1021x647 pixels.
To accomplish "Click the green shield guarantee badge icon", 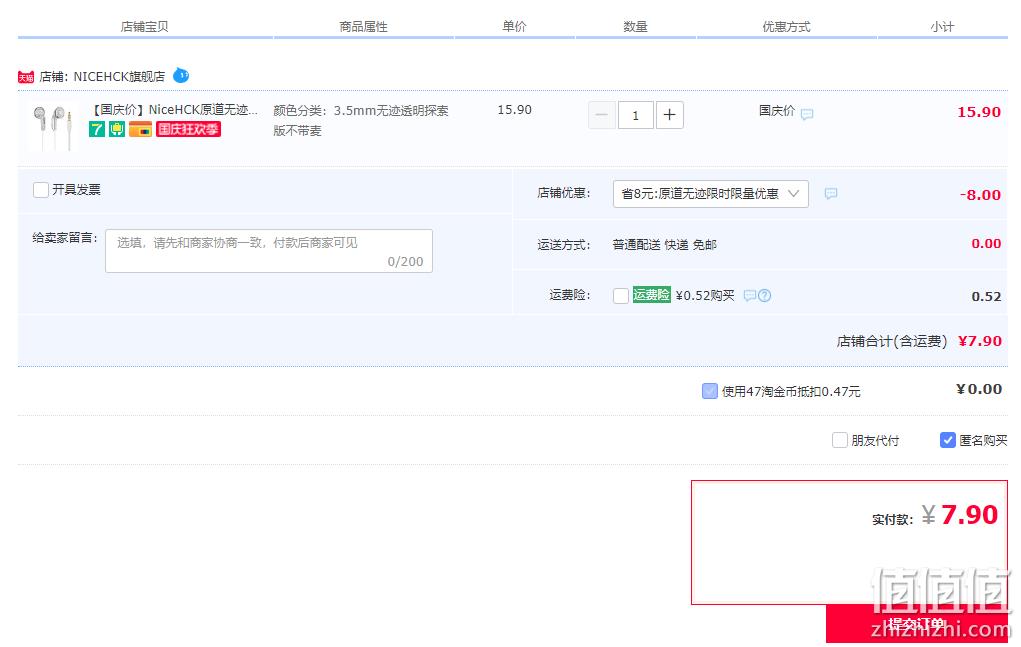I will [x=117, y=129].
